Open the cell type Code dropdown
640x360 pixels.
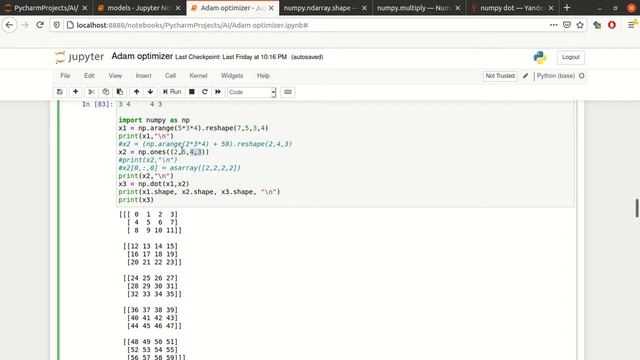(x=252, y=92)
